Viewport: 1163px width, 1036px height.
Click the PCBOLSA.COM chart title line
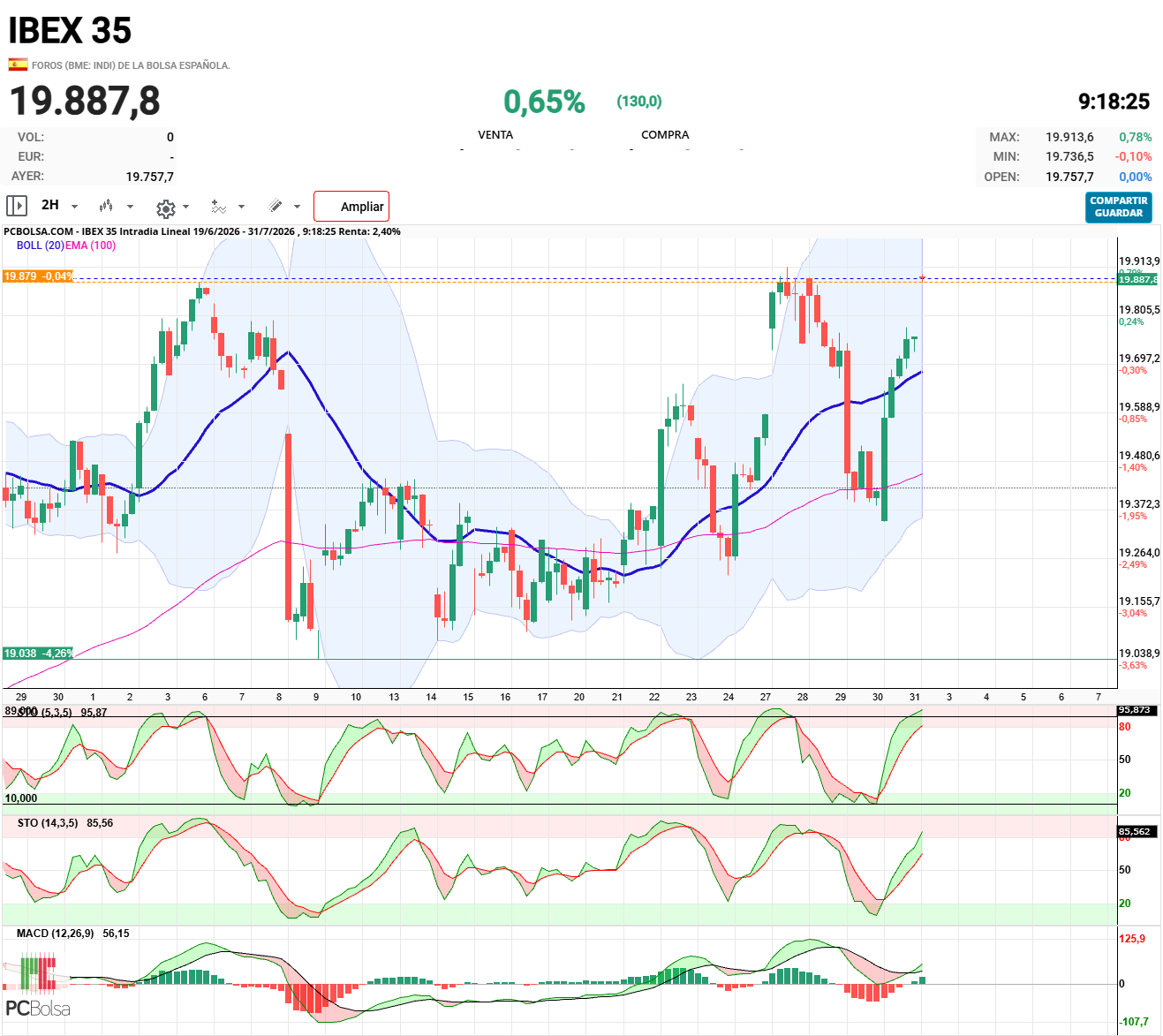202,231
